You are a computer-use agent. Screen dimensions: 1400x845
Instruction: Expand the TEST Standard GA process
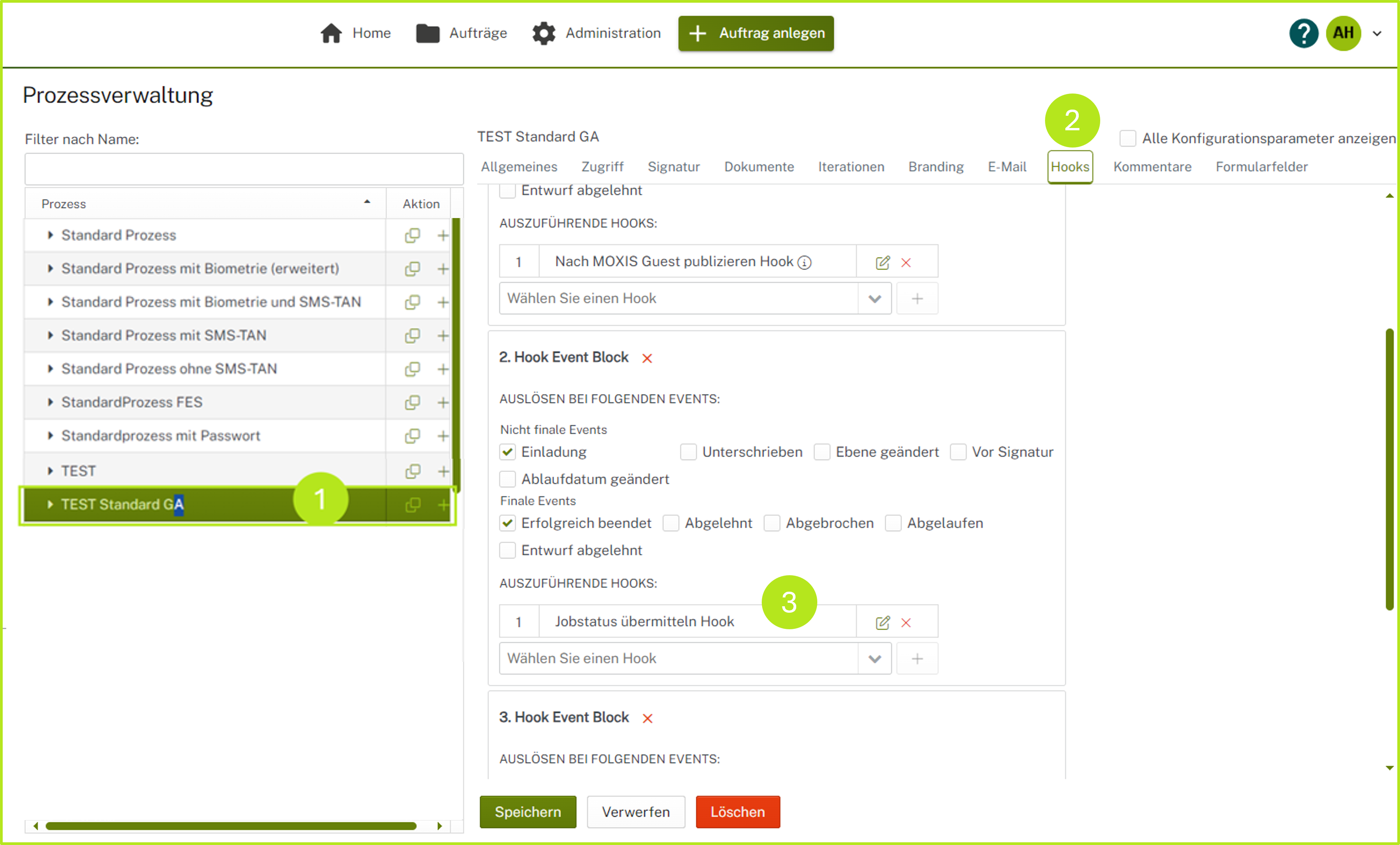50,504
